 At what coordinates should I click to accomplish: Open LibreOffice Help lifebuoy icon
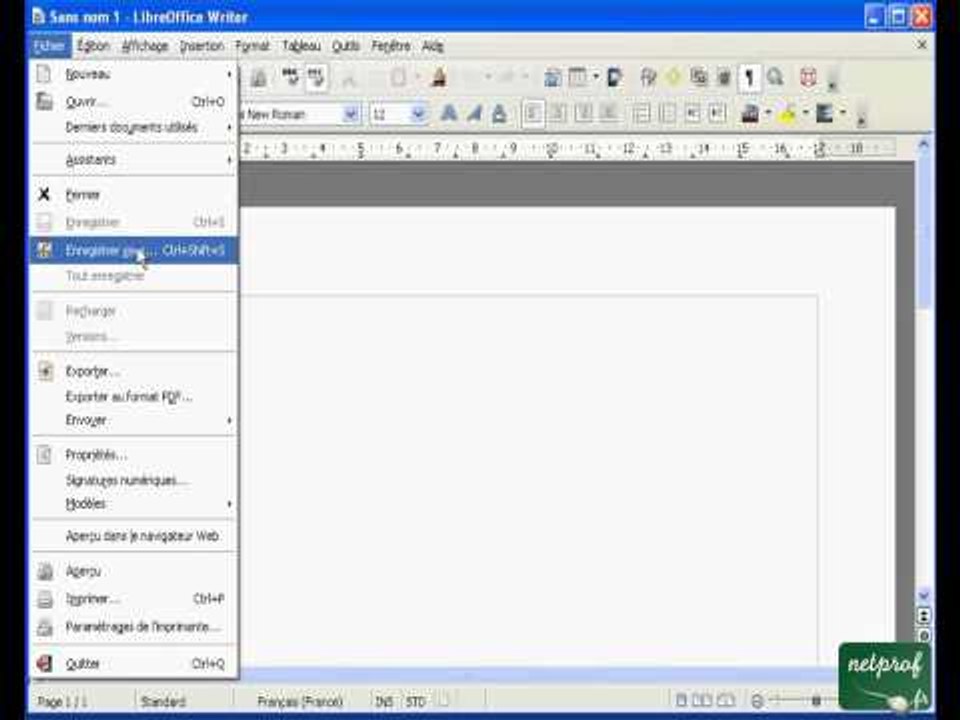(809, 78)
